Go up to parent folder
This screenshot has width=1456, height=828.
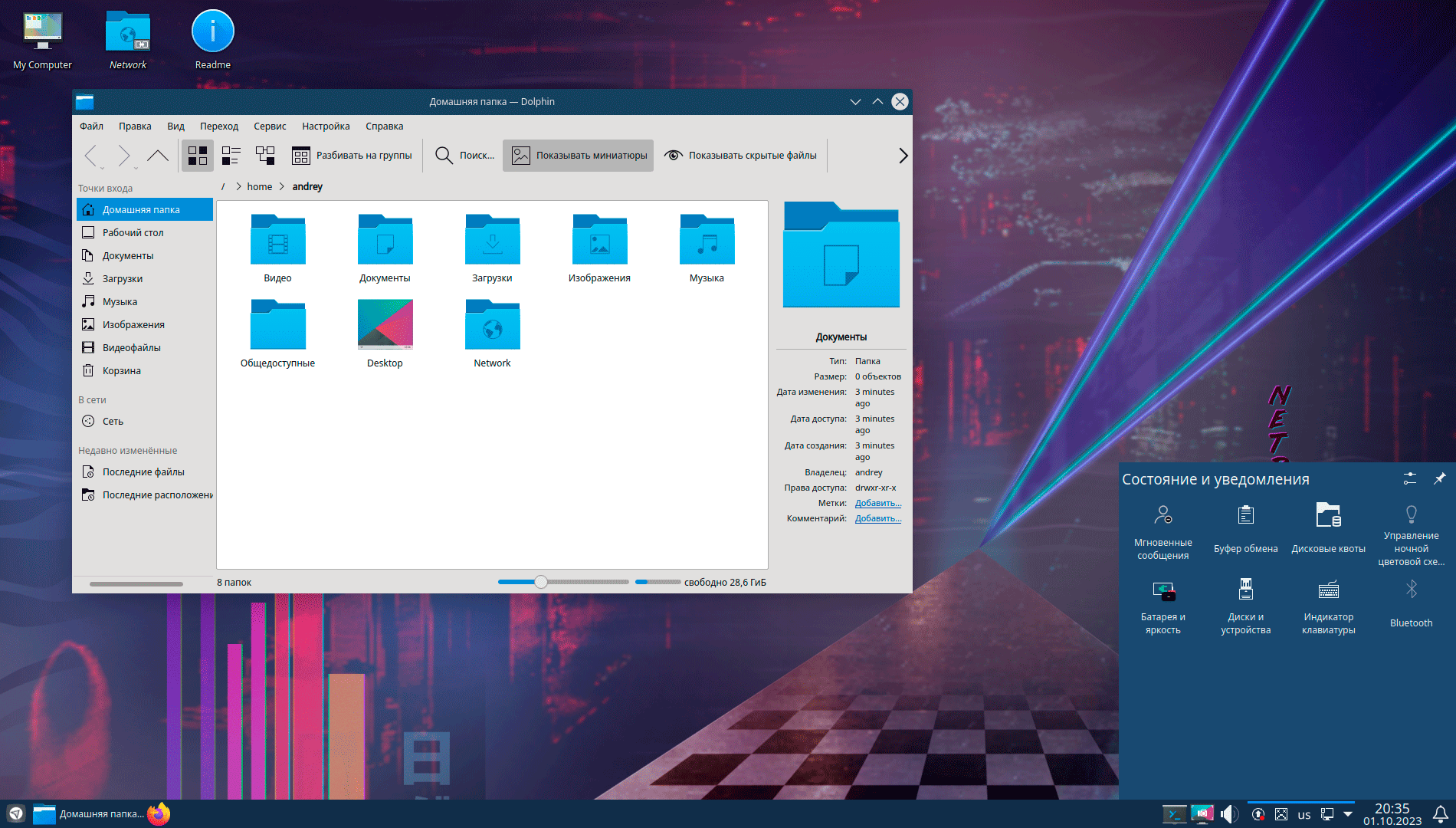pyautogui.click(x=158, y=156)
